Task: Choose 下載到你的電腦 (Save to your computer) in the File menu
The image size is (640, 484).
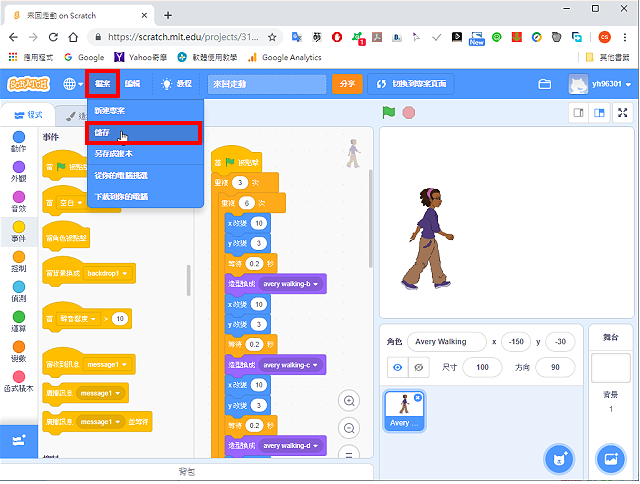Action: [145, 197]
